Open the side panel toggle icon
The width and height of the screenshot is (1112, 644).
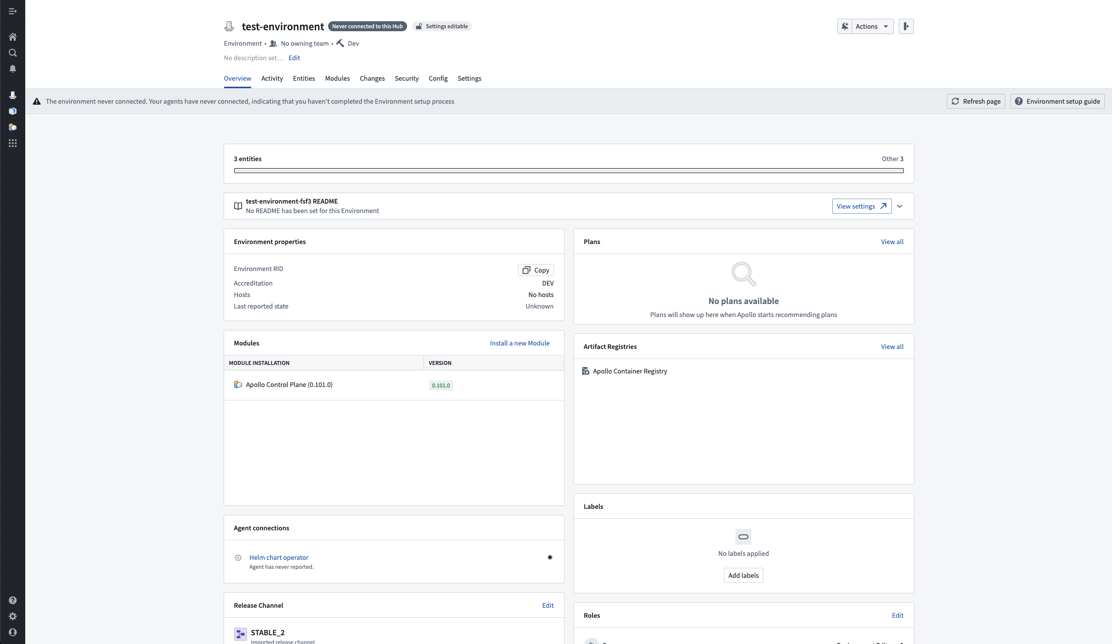click(x=906, y=26)
